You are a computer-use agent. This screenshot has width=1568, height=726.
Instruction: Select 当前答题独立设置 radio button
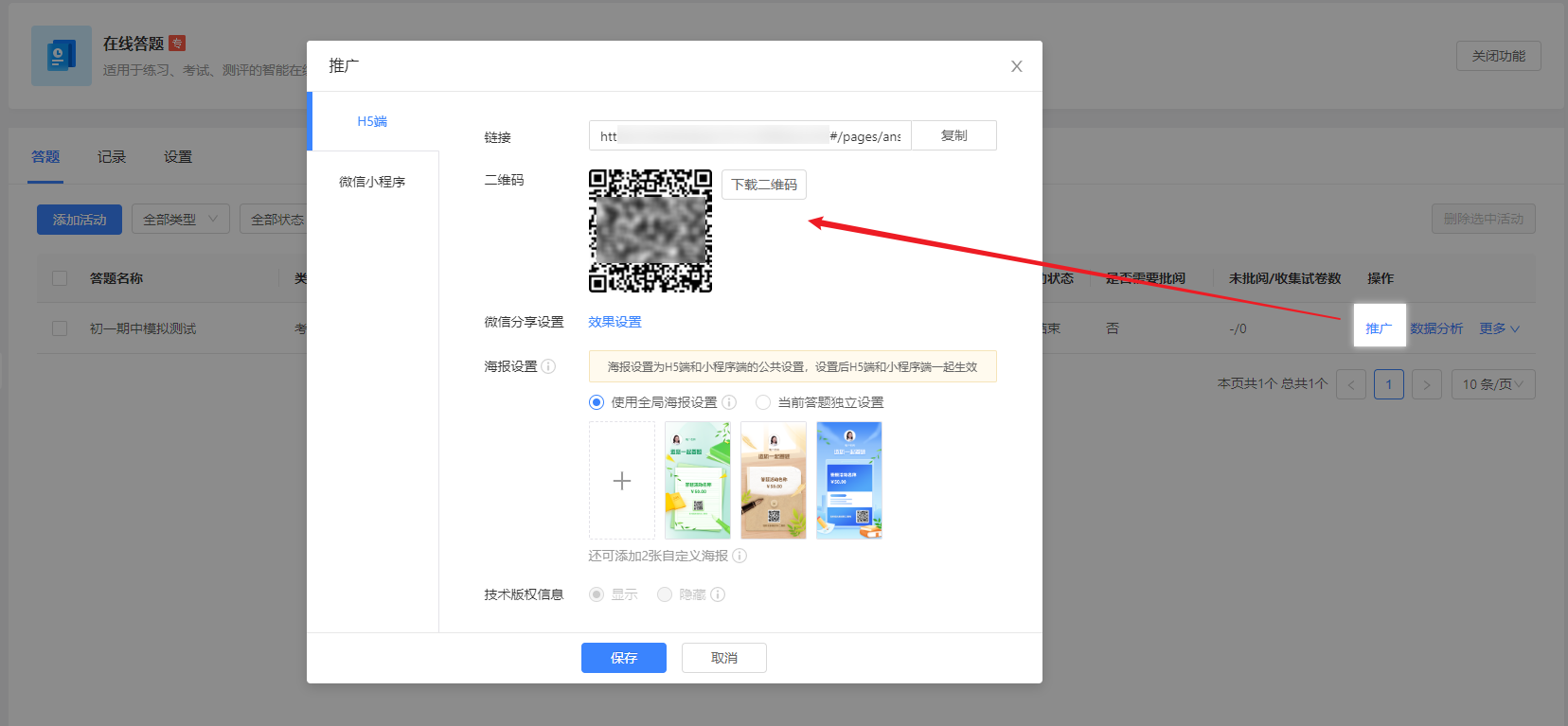(x=763, y=402)
